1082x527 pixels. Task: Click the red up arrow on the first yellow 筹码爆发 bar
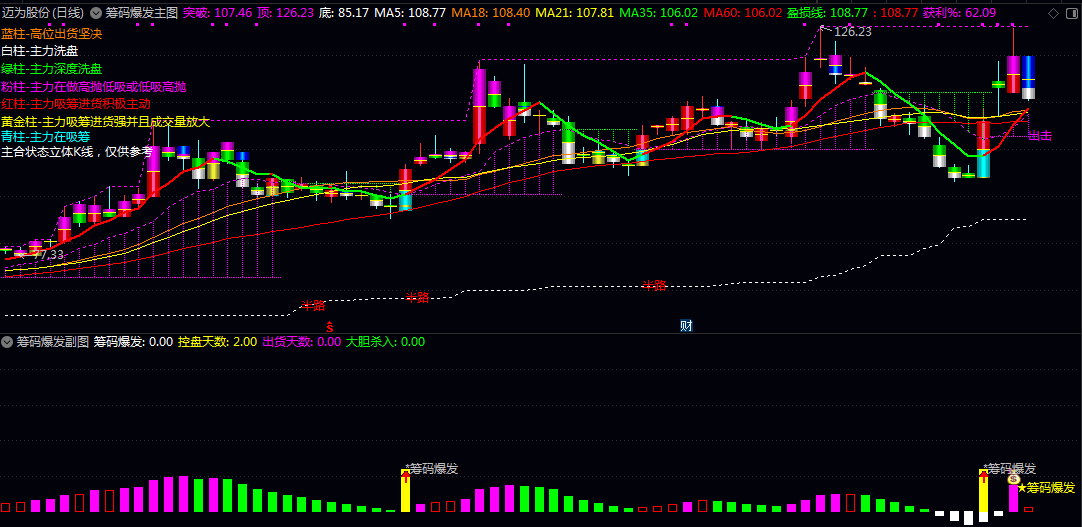tap(405, 475)
